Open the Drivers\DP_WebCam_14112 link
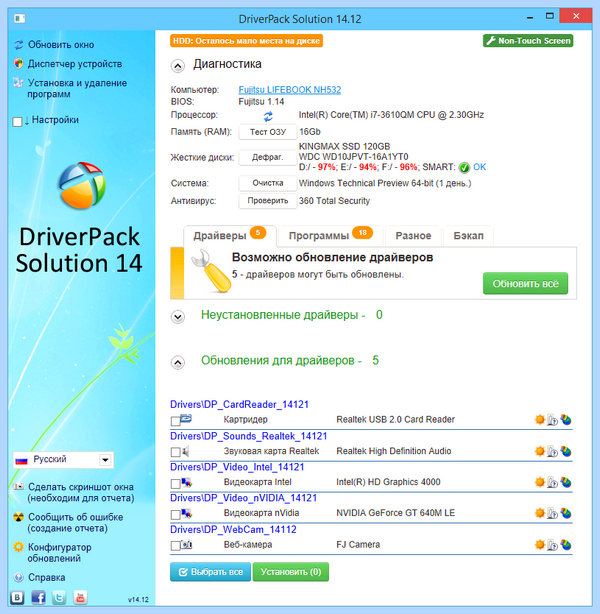 coord(233,529)
